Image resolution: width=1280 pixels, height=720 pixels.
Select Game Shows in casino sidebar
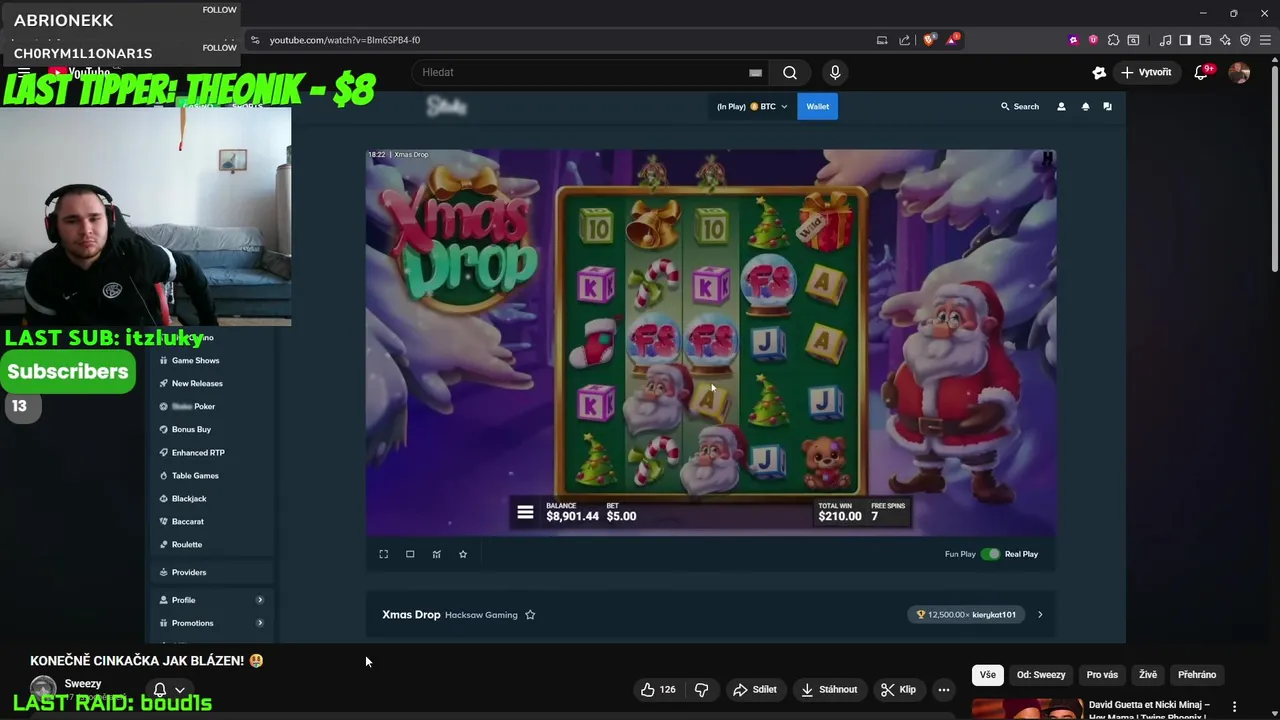click(x=195, y=360)
